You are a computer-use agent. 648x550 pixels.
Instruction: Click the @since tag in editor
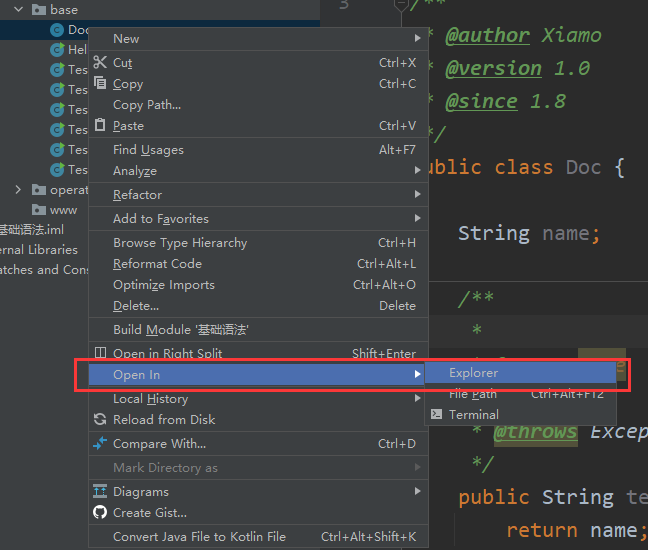481,102
